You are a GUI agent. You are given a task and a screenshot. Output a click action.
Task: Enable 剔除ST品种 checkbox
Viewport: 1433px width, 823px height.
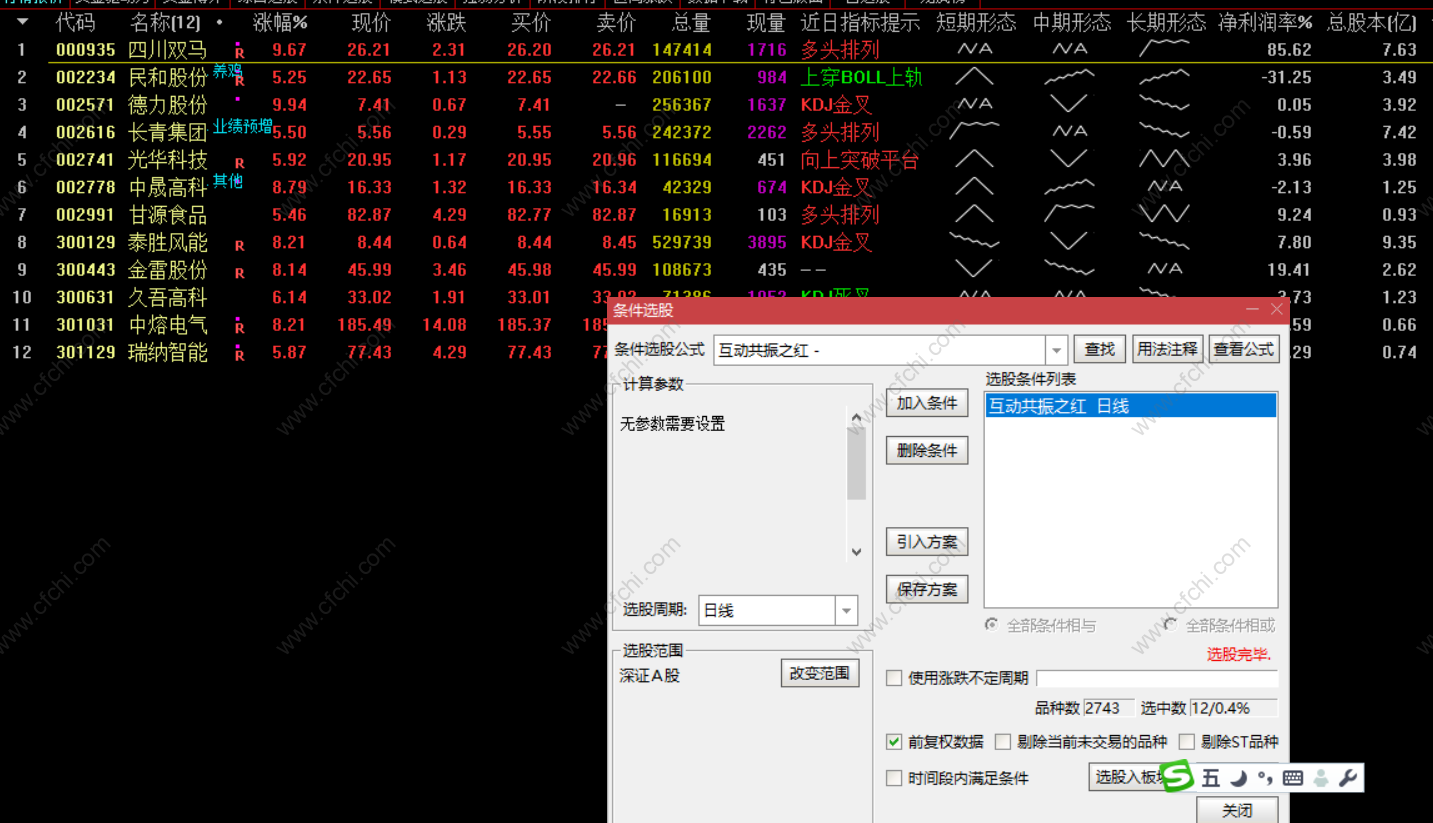[x=1187, y=742]
